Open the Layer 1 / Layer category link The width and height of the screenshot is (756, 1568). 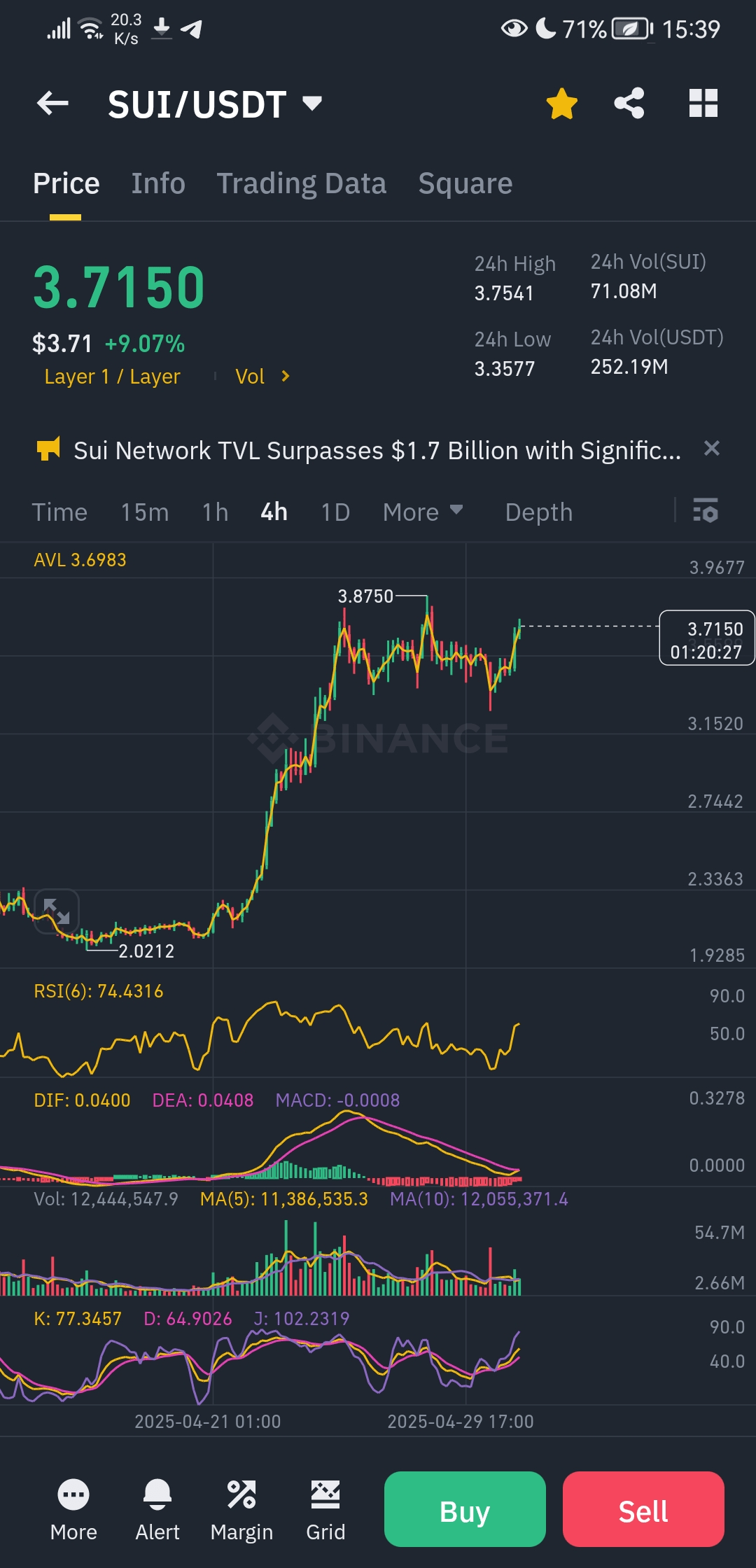coord(112,377)
